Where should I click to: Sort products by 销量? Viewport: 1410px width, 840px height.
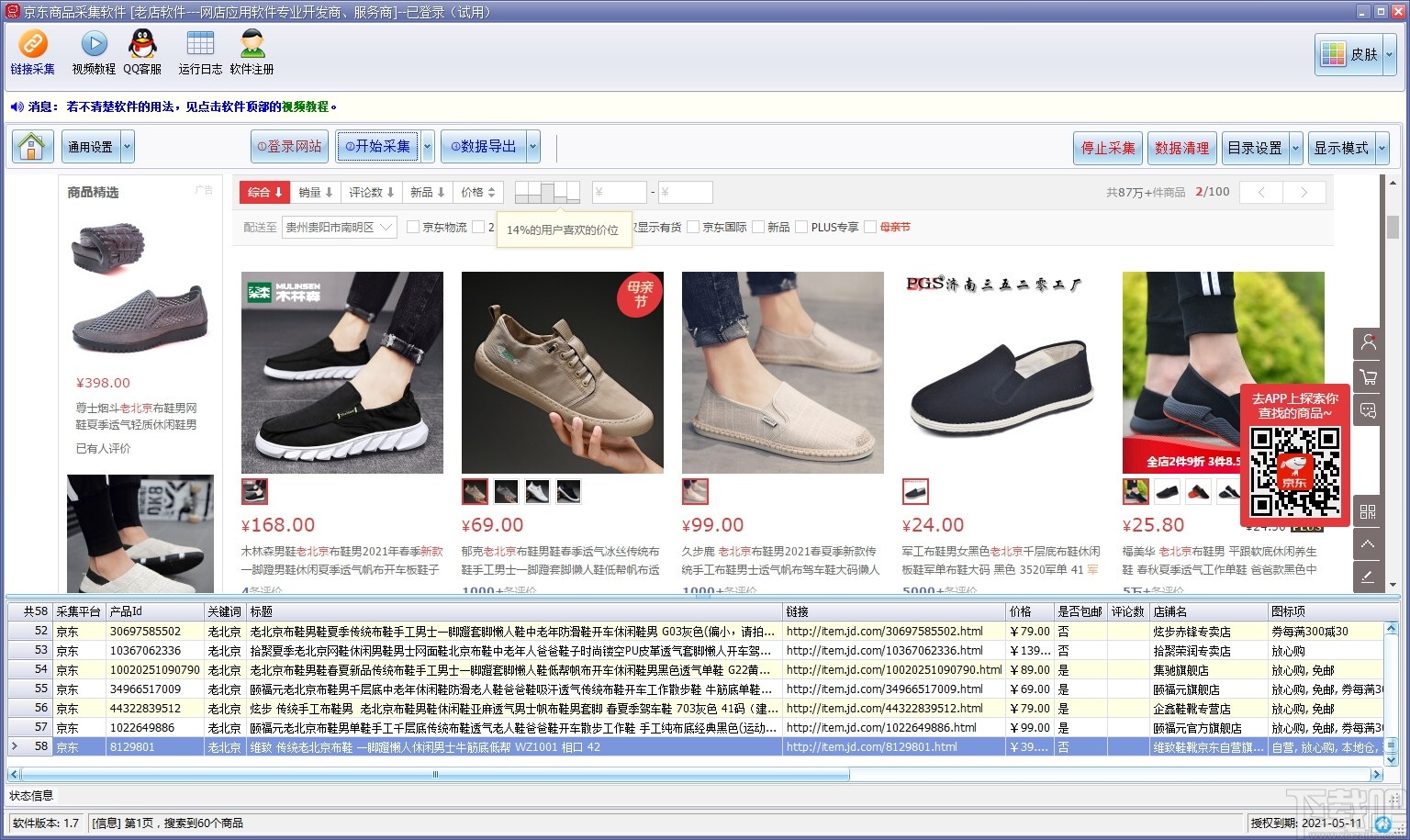pos(316,192)
